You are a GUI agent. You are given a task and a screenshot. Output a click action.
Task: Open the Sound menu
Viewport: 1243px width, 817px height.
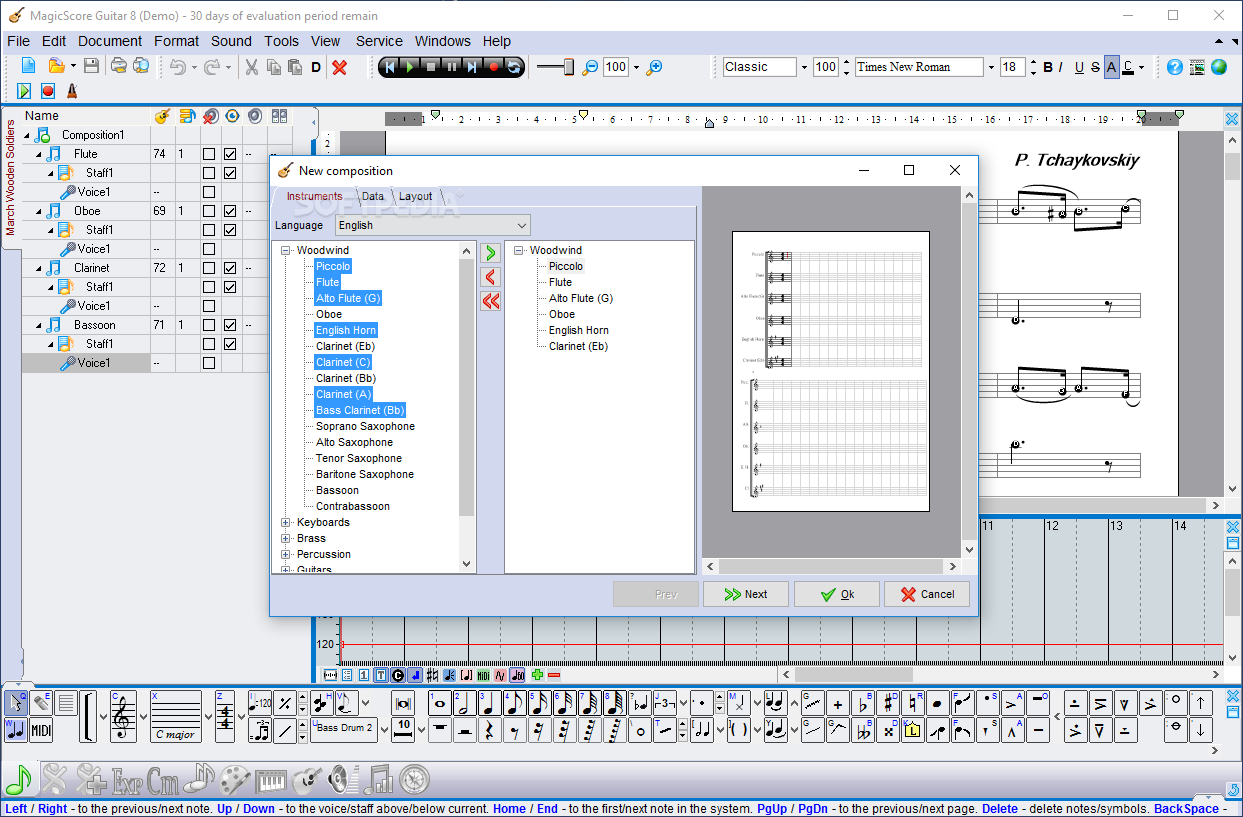(x=231, y=41)
